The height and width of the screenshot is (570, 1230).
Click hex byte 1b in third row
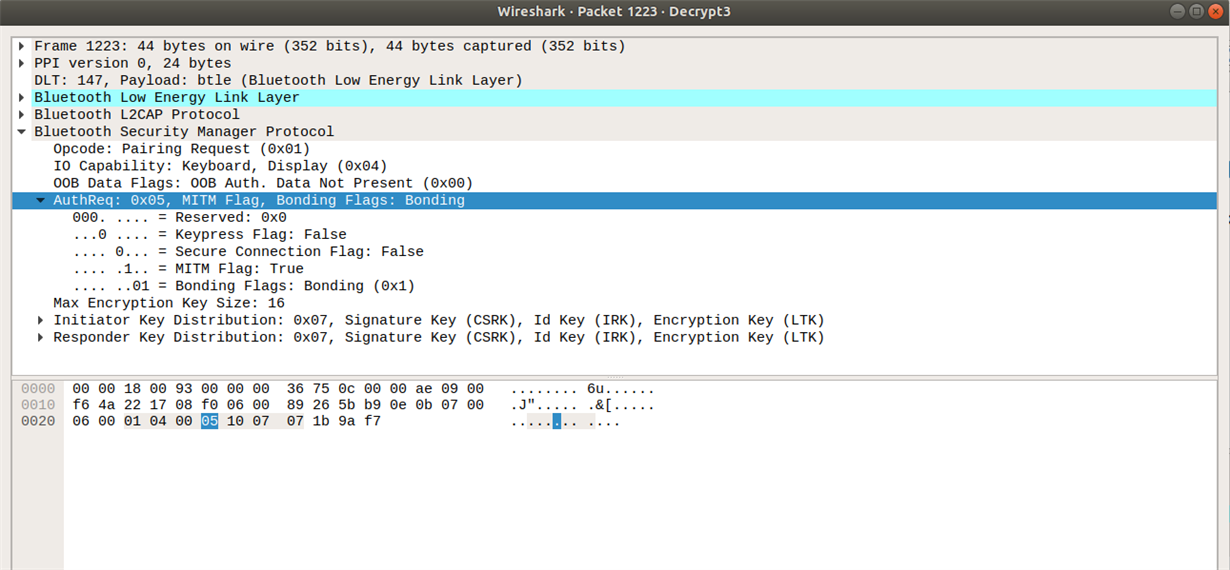321,422
